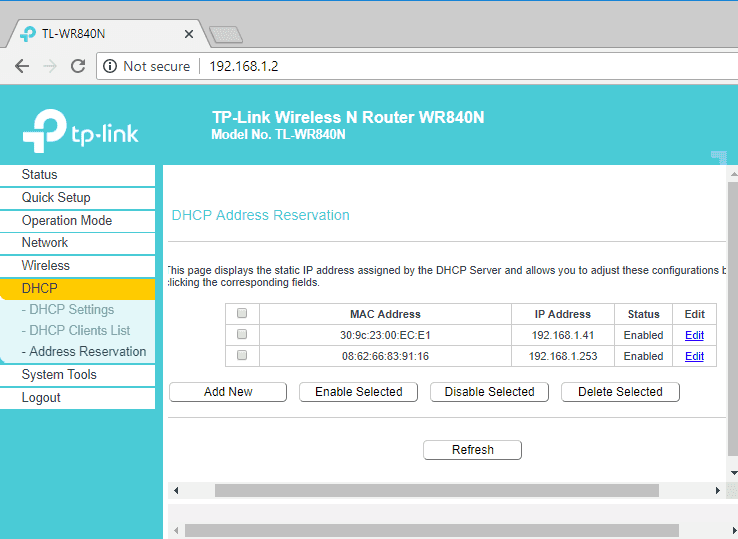Toggle the select-all checkbox in table header
The width and height of the screenshot is (738, 539).
click(242, 313)
